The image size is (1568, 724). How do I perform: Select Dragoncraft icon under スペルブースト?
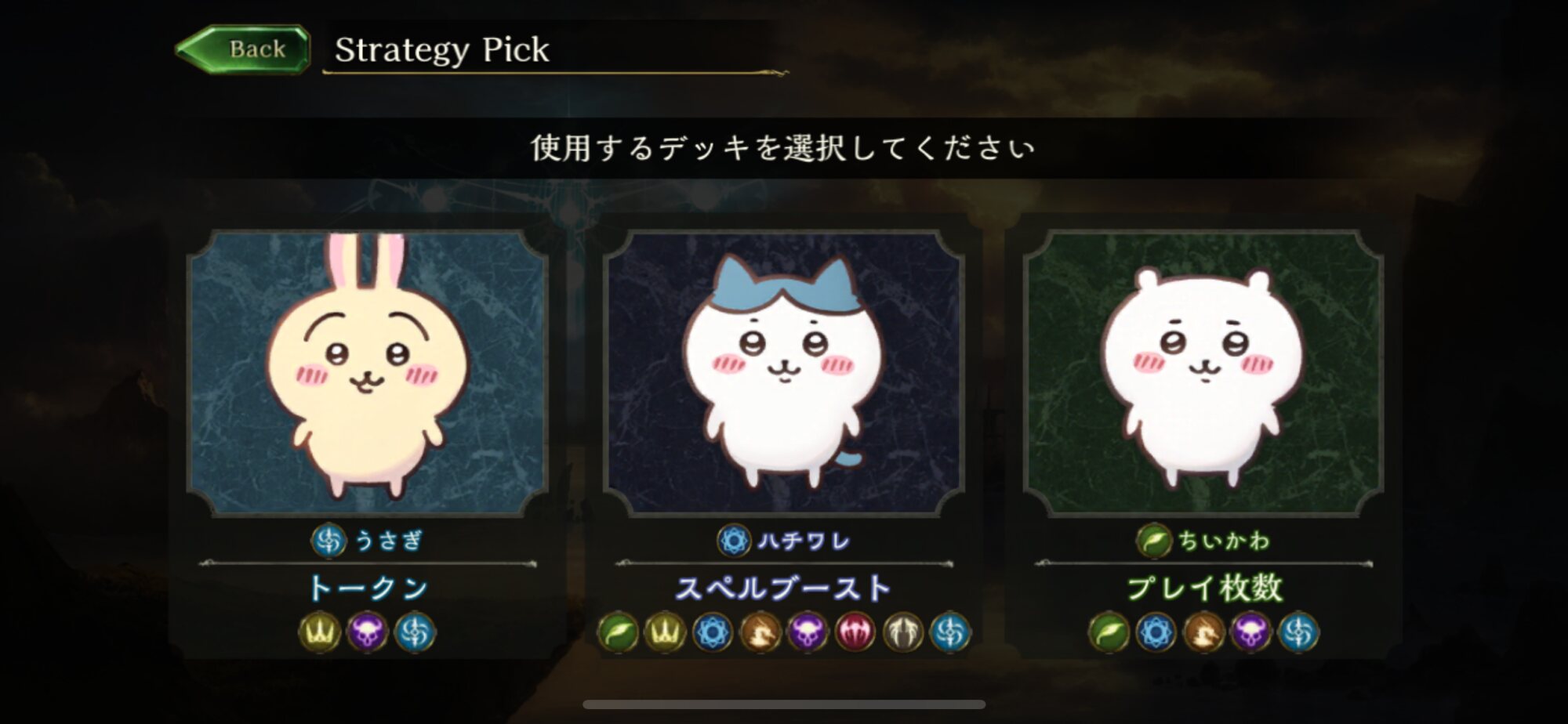(x=760, y=632)
